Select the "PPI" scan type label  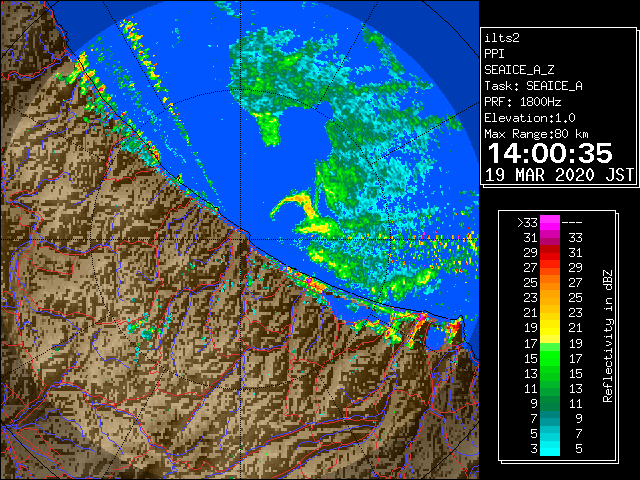pos(494,54)
